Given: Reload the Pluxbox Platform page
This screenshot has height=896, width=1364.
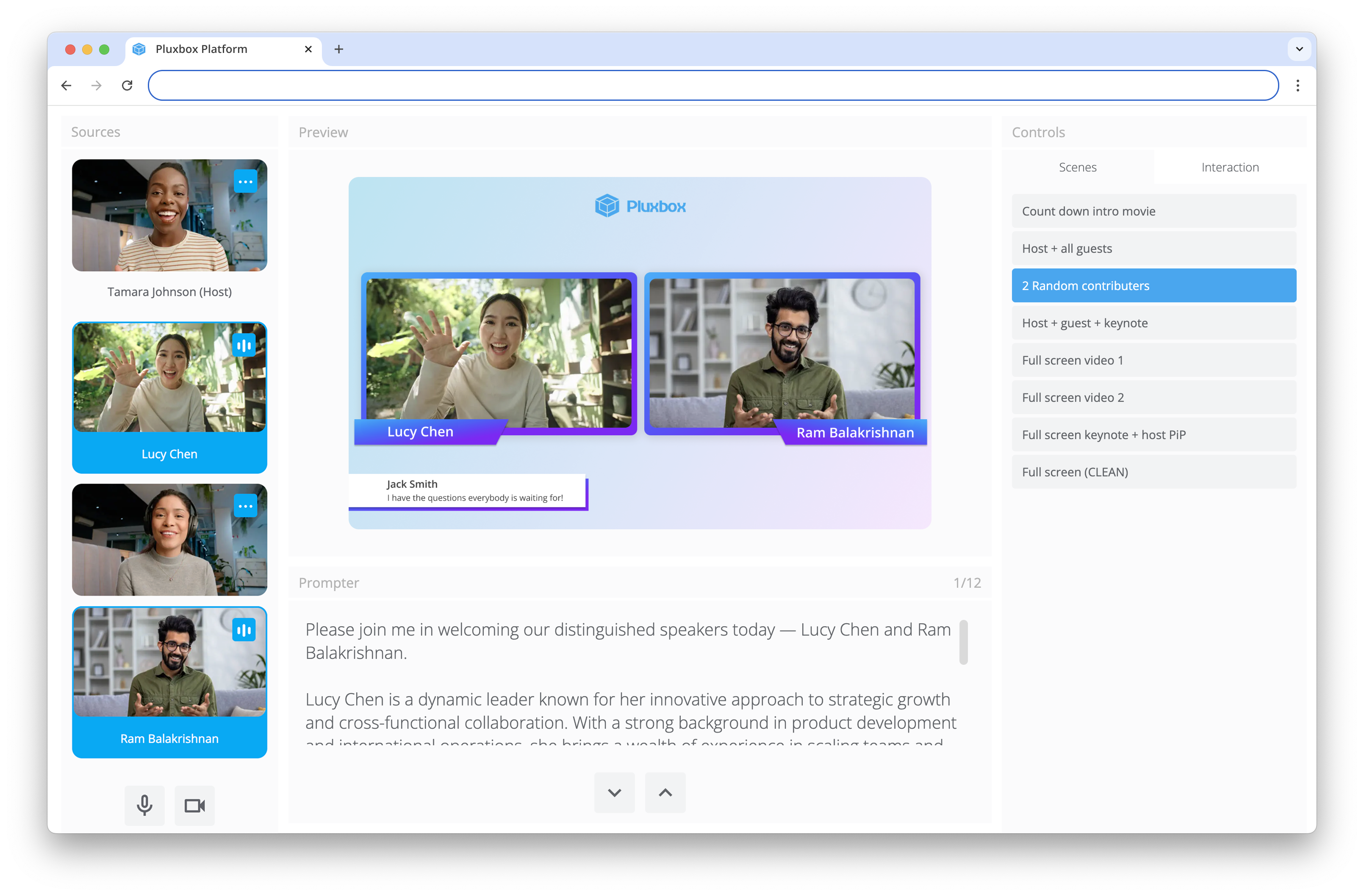Looking at the screenshot, I should [127, 85].
